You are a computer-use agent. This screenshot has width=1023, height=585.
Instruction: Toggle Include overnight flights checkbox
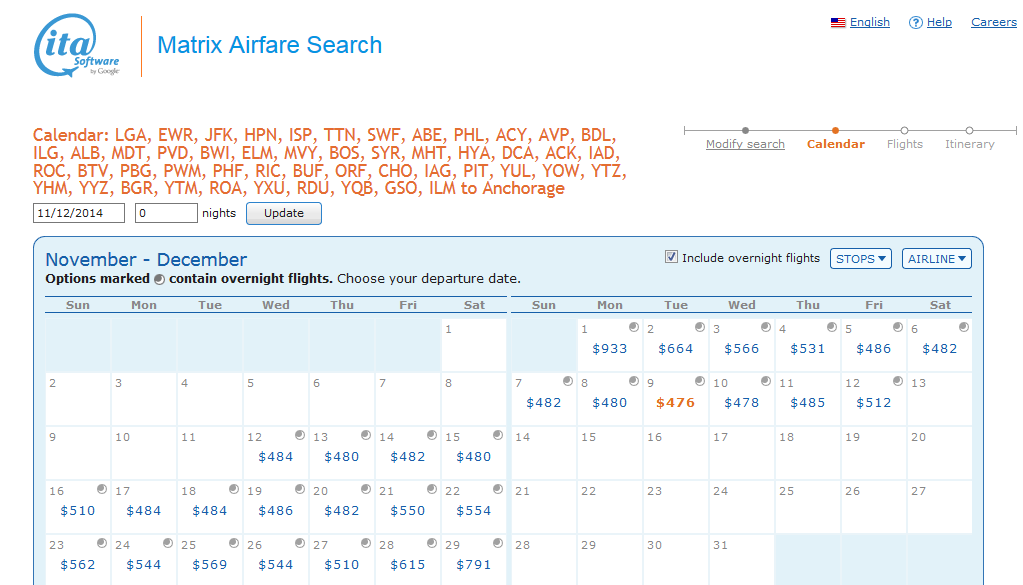(671, 257)
